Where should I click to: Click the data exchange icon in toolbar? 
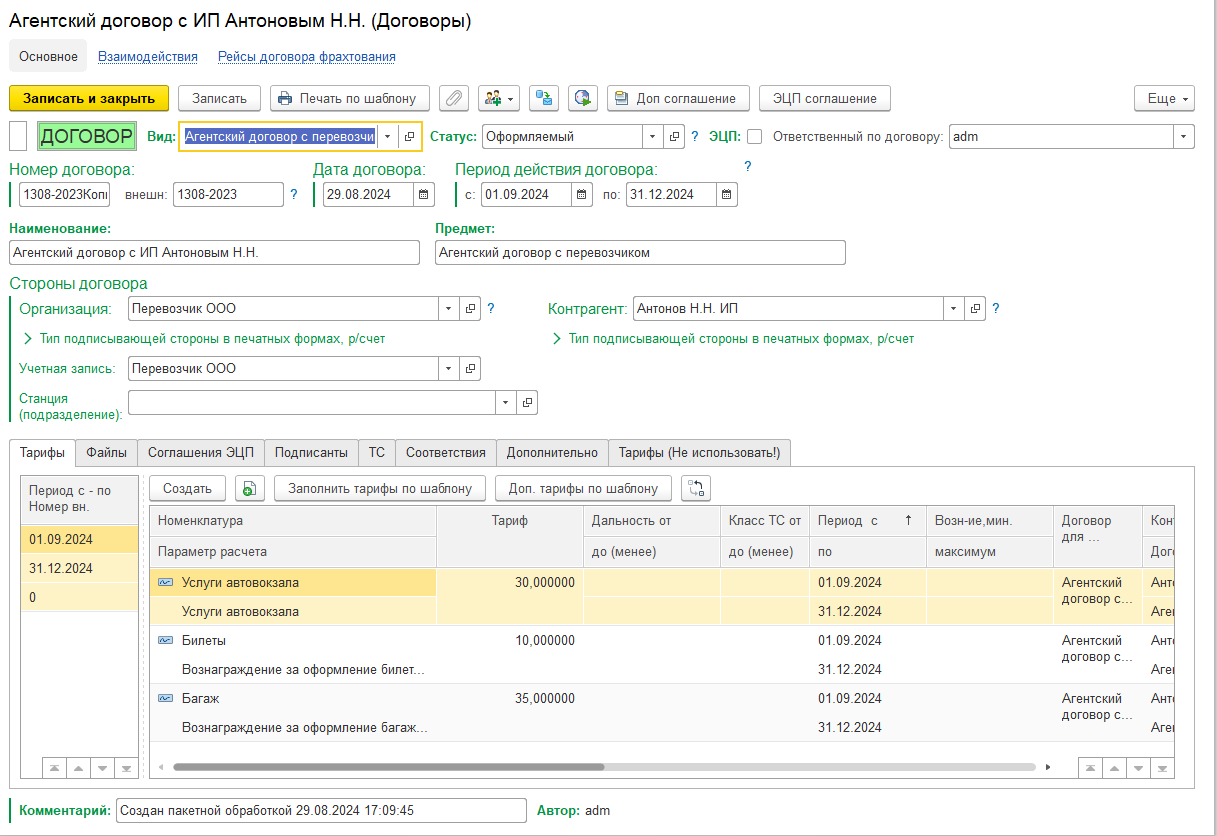(x=544, y=98)
